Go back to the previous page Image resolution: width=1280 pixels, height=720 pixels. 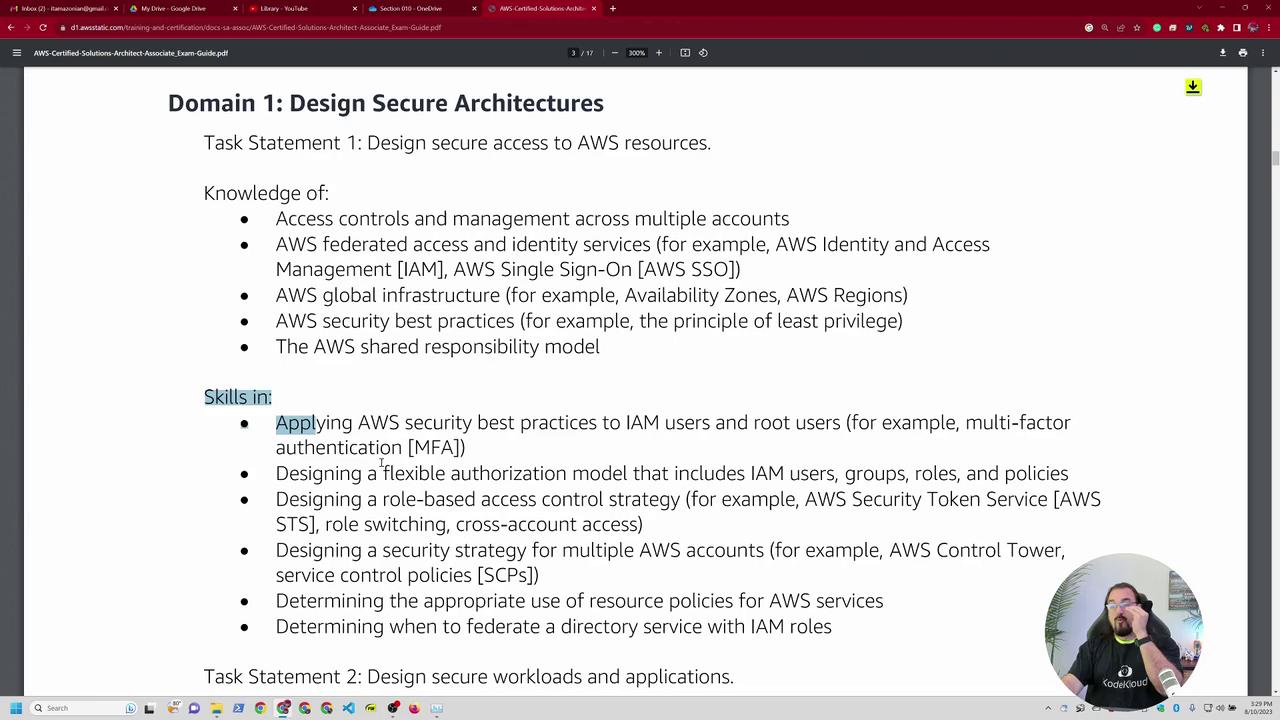pos(11,27)
